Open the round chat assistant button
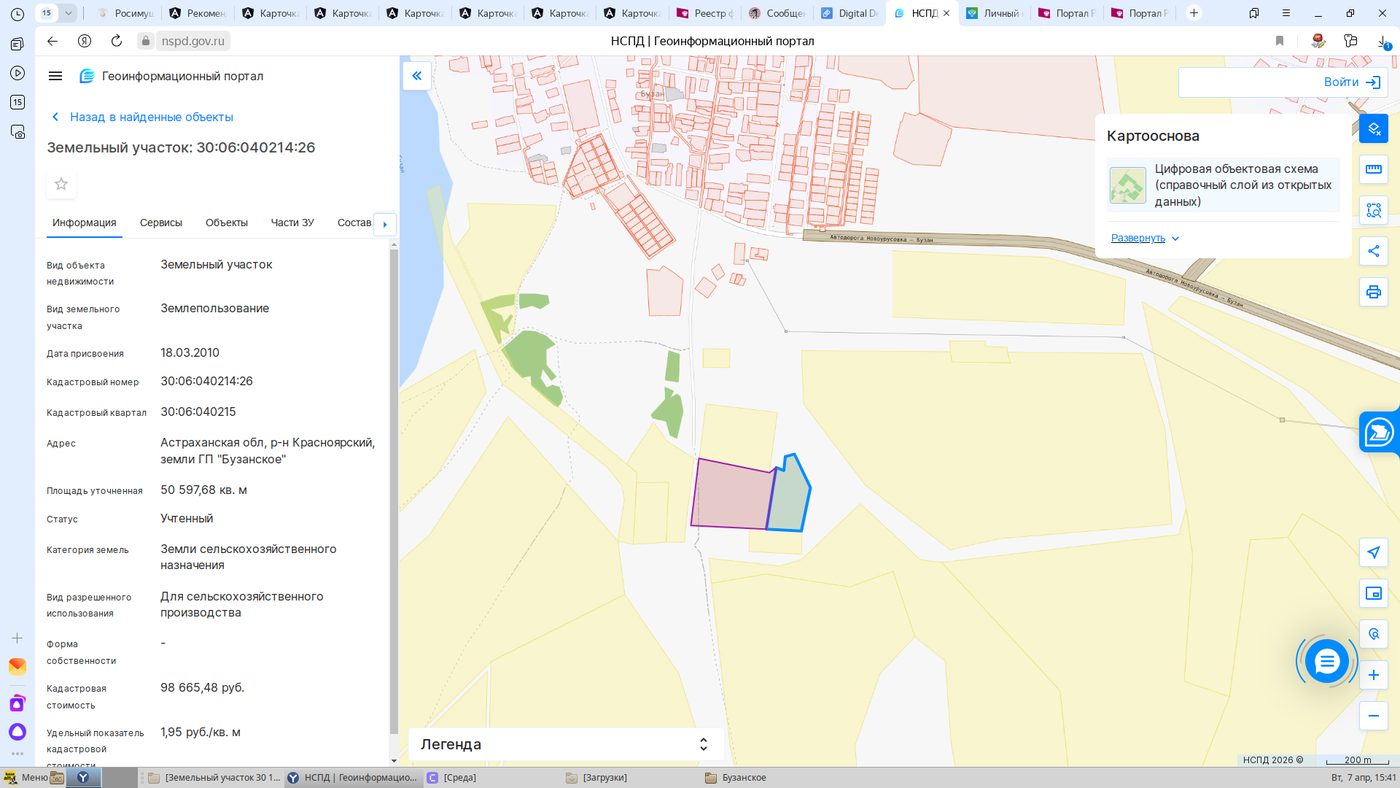This screenshot has width=1400, height=788. click(1327, 661)
